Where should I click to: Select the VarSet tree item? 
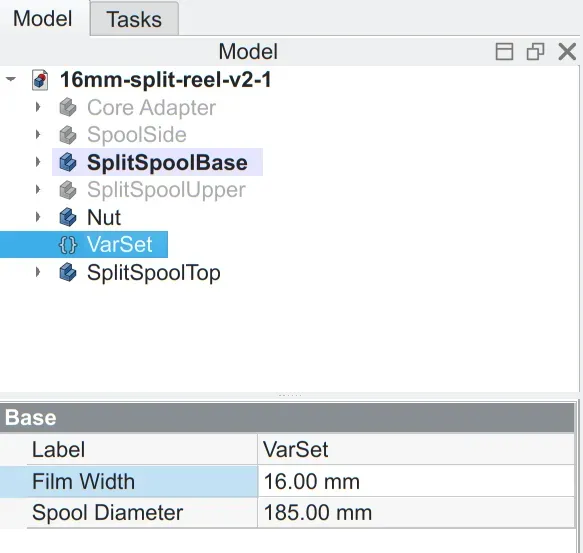coord(119,245)
